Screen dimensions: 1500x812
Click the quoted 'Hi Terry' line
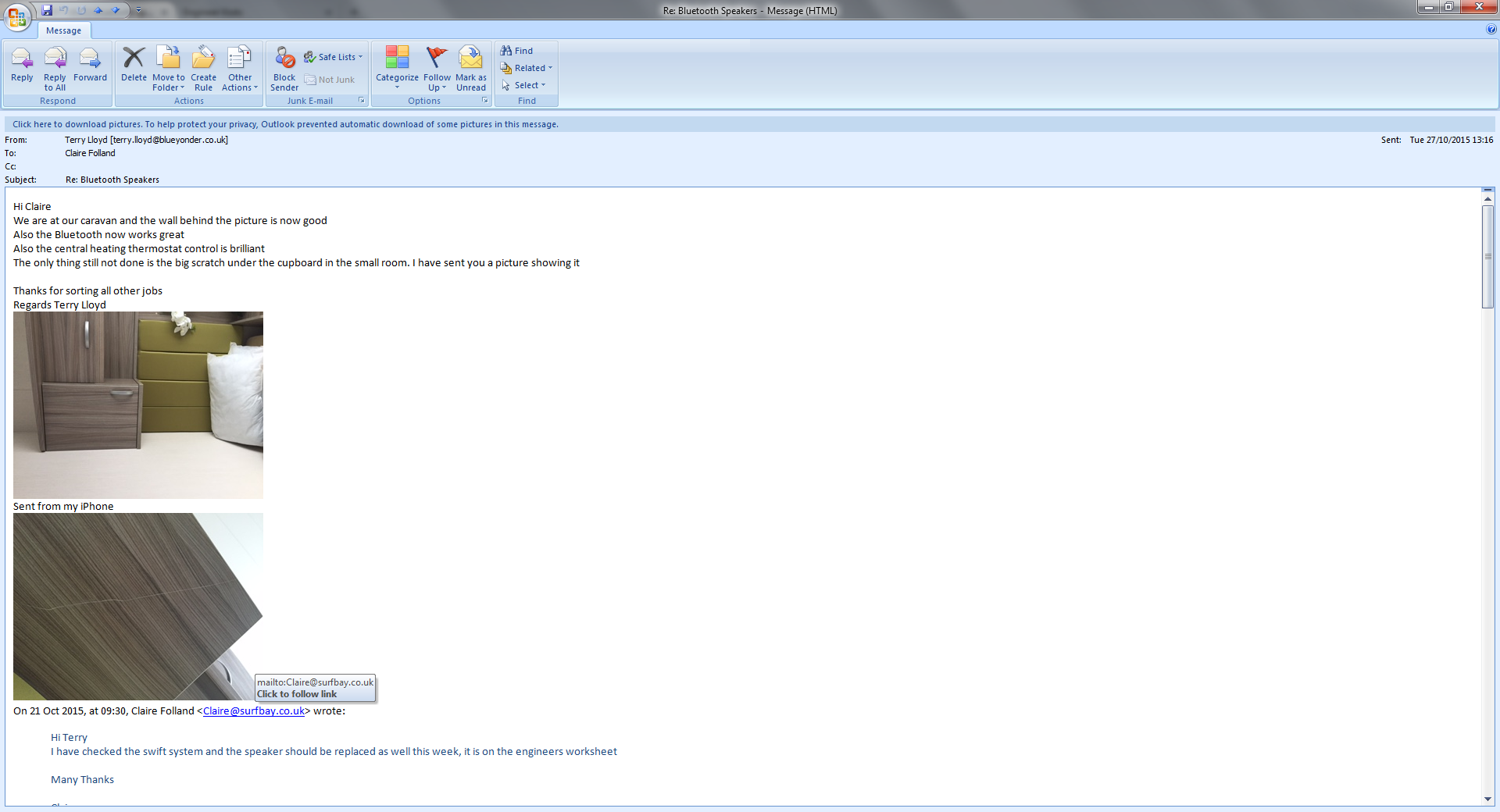(70, 738)
